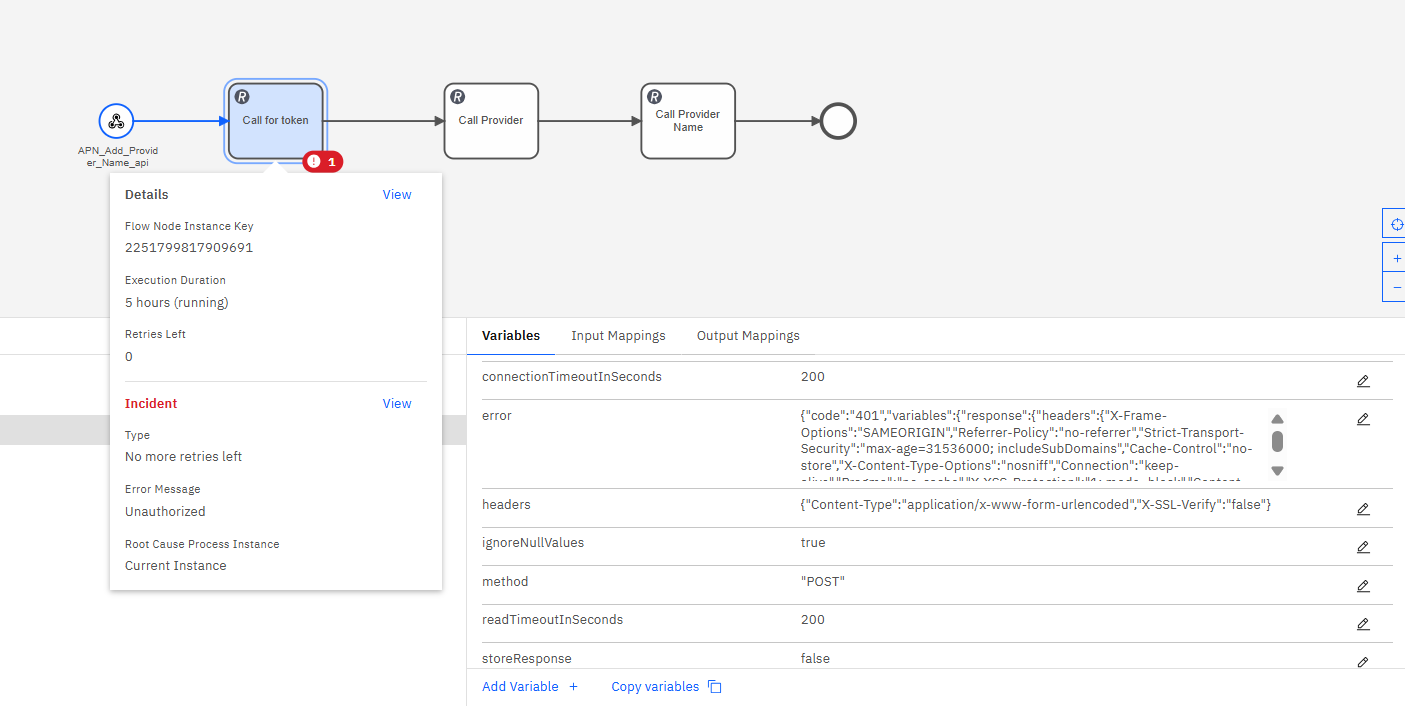
Task: Edit the storeResponse variable pencil icon
Action: pos(1363,661)
